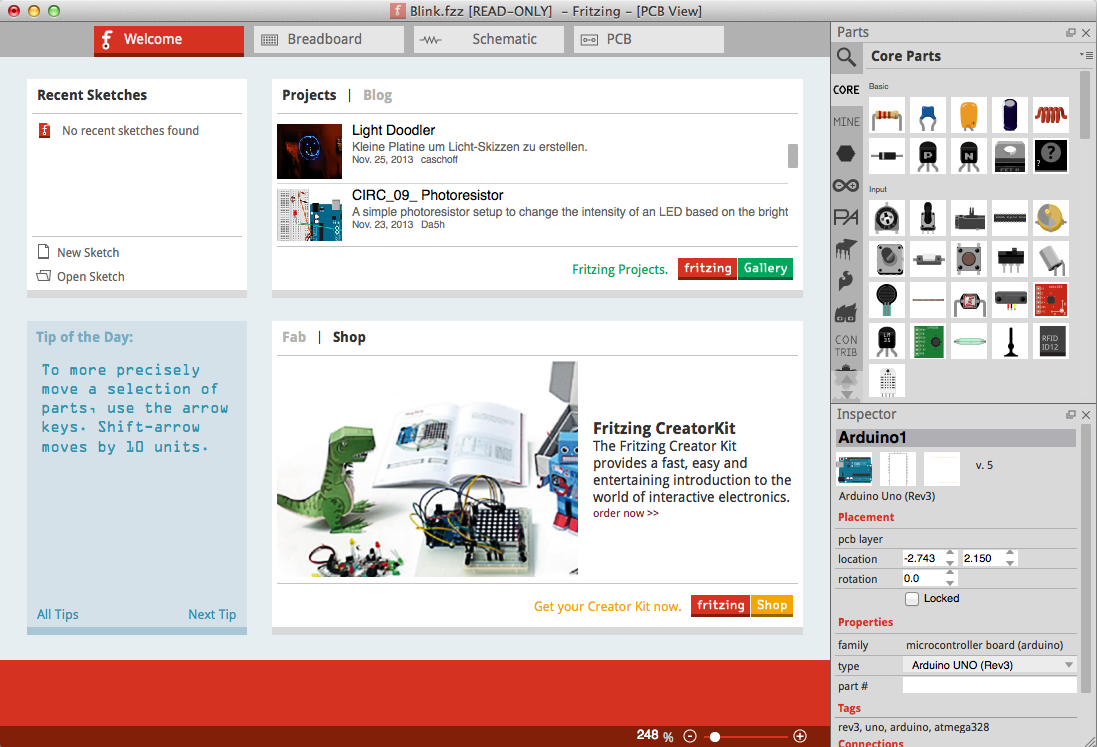This screenshot has height=747, width=1097.
Task: Select the photocell light sensor part
Action: 969,300
